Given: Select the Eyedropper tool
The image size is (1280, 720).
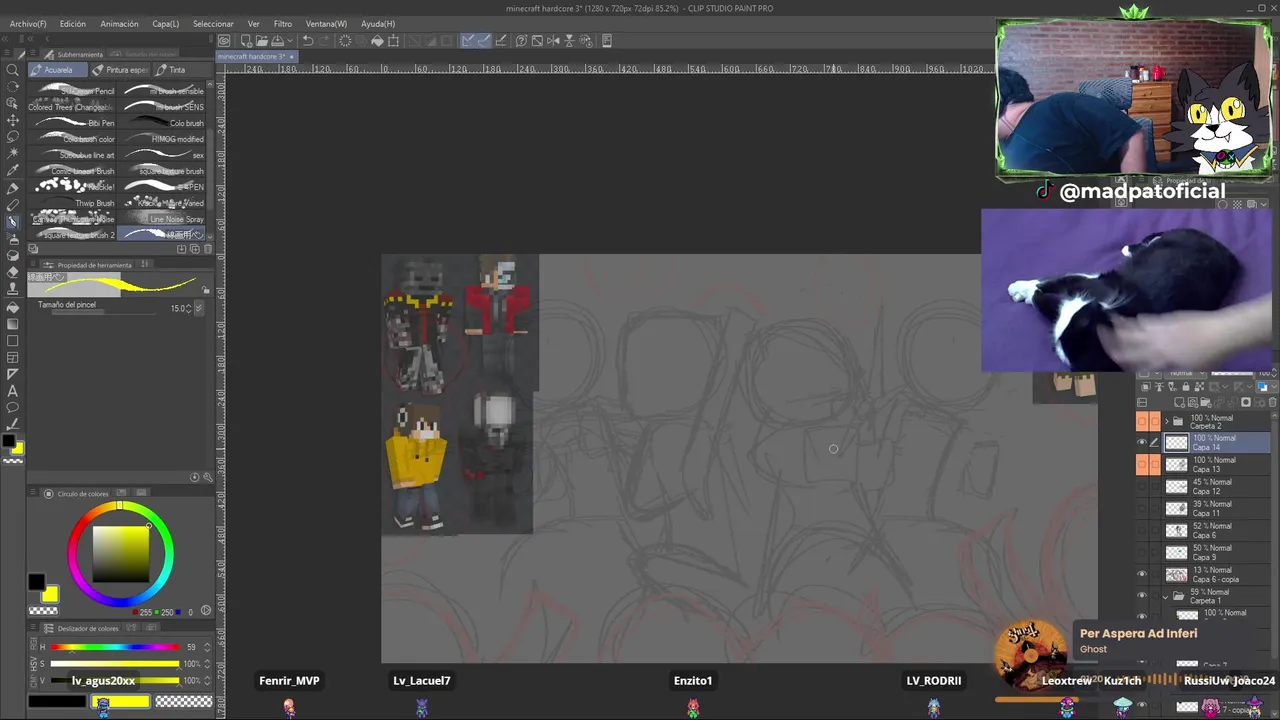Looking at the screenshot, I should point(13,170).
